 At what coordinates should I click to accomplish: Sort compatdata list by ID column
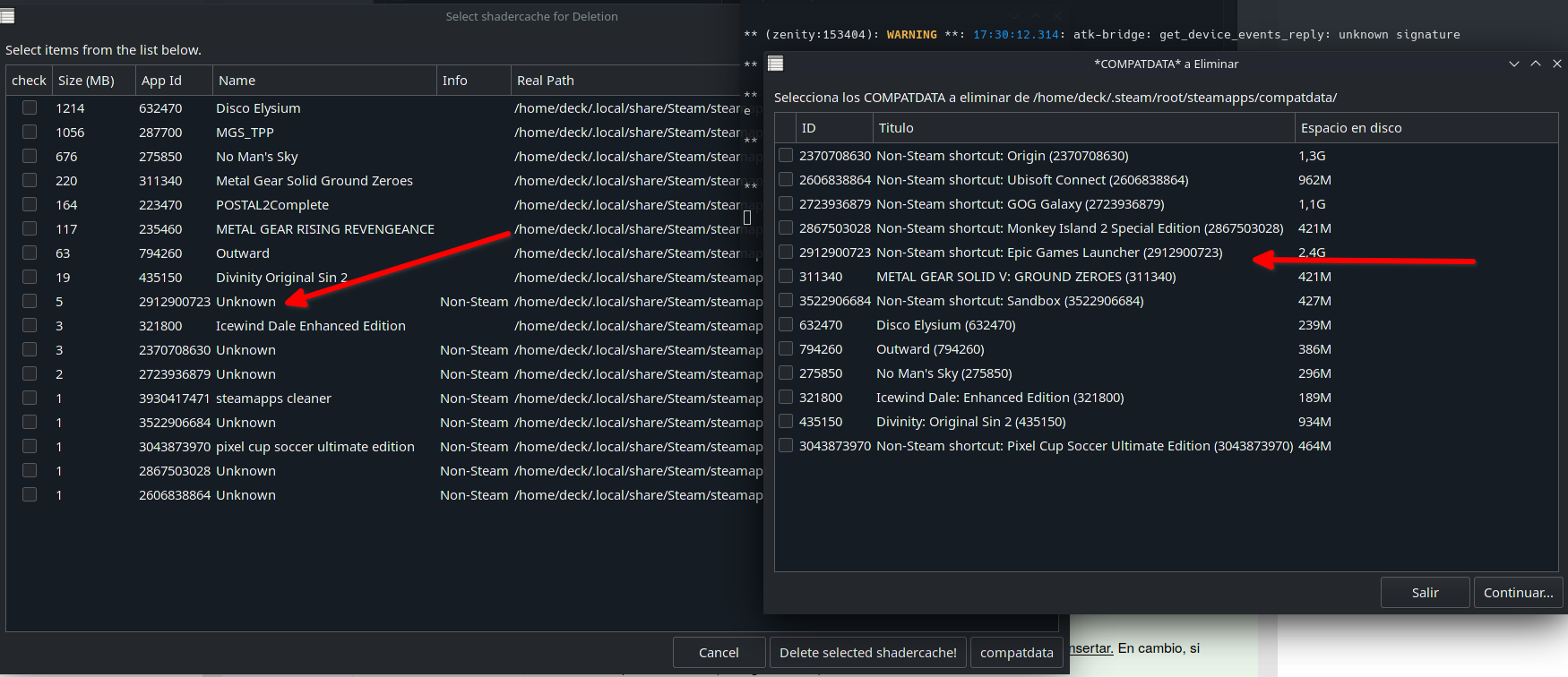[x=834, y=128]
